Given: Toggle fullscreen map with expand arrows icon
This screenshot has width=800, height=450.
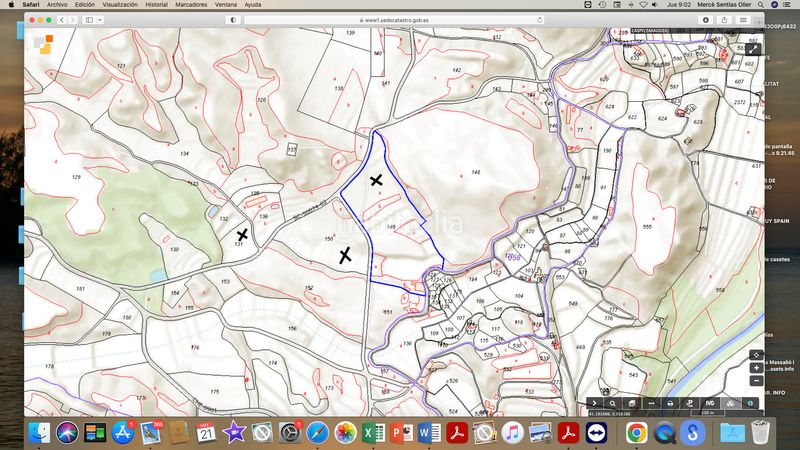Looking at the screenshot, I should (x=753, y=49).
